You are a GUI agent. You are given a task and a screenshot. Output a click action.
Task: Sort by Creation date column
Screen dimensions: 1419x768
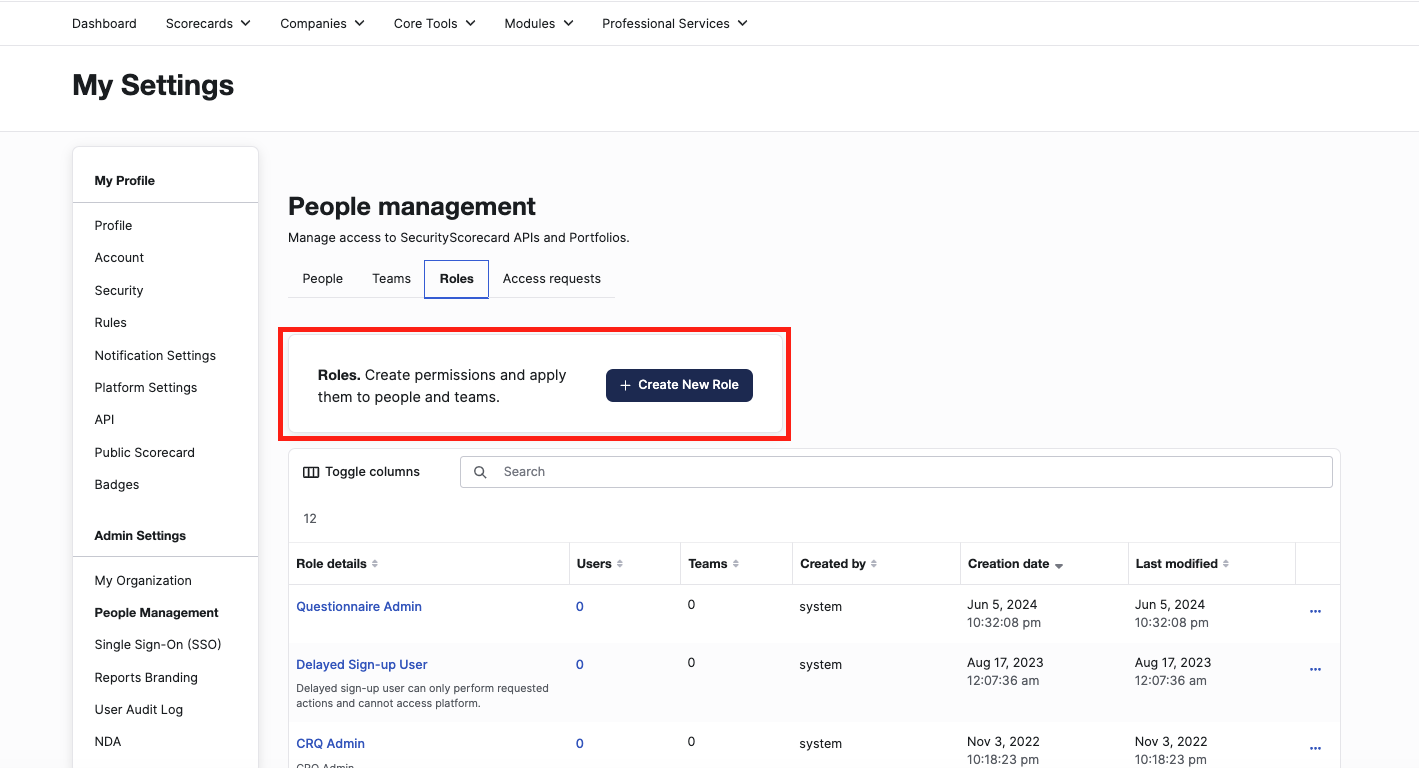pyautogui.click(x=1015, y=564)
